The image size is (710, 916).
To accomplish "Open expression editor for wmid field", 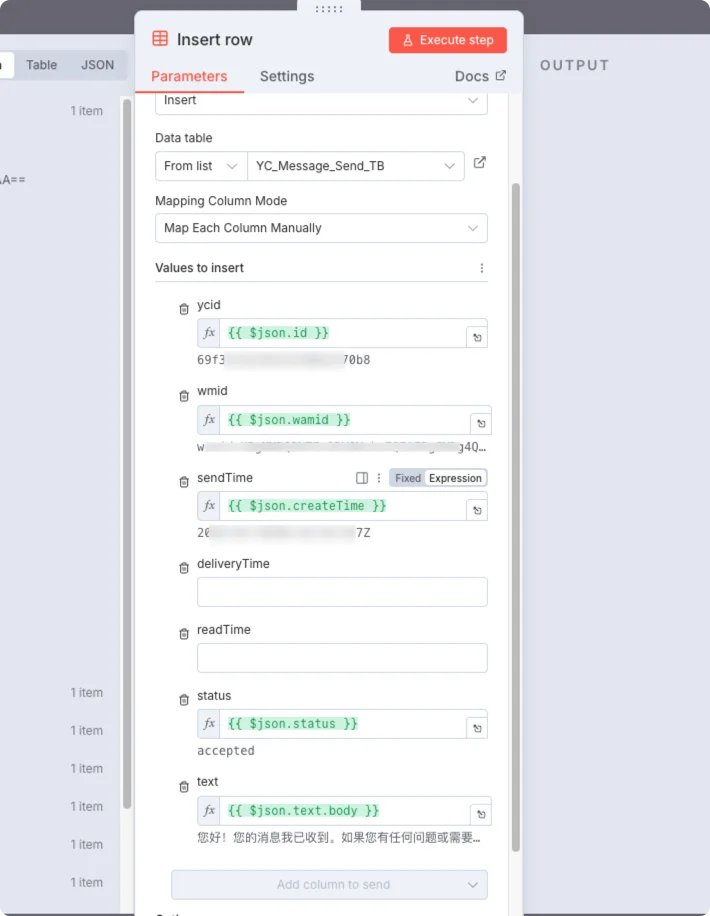I will 481,424.
